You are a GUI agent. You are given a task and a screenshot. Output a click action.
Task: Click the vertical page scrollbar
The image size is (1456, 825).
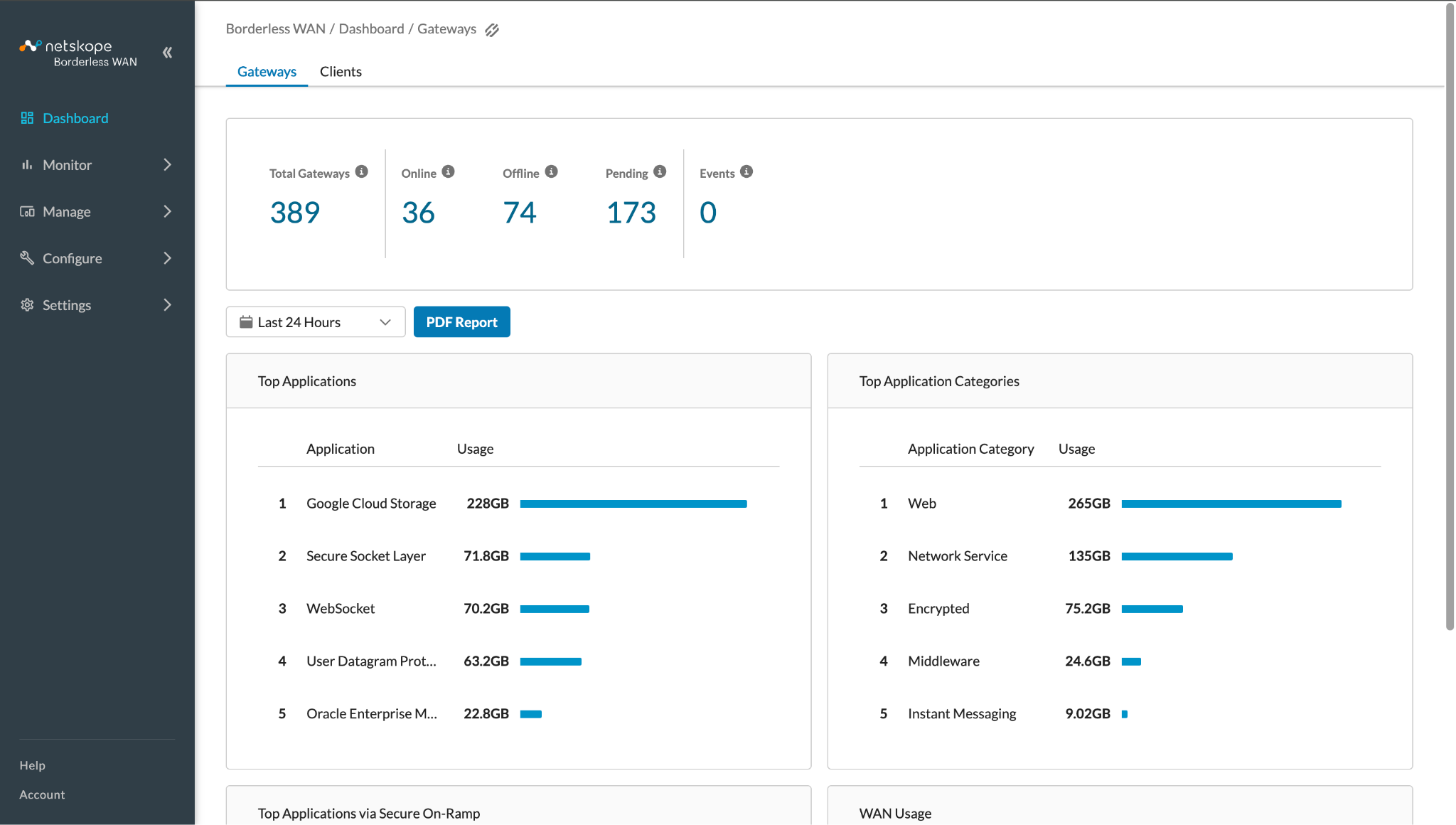coord(1450,316)
